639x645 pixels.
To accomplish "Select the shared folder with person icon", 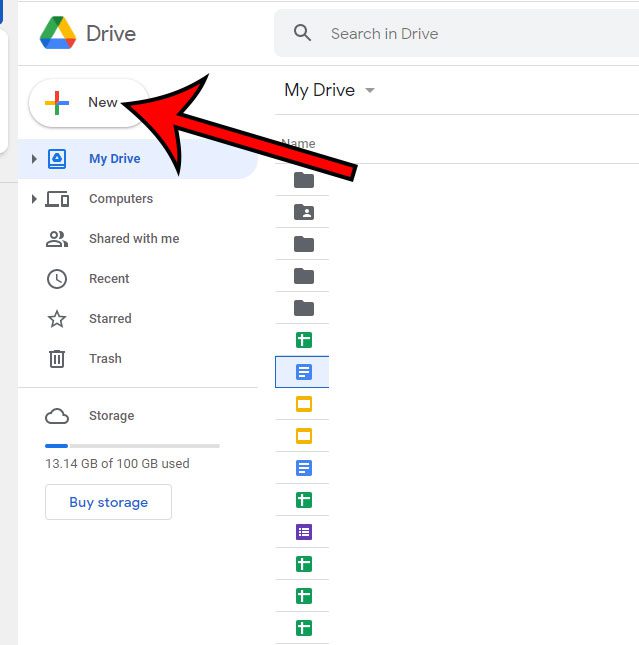I will click(x=304, y=212).
